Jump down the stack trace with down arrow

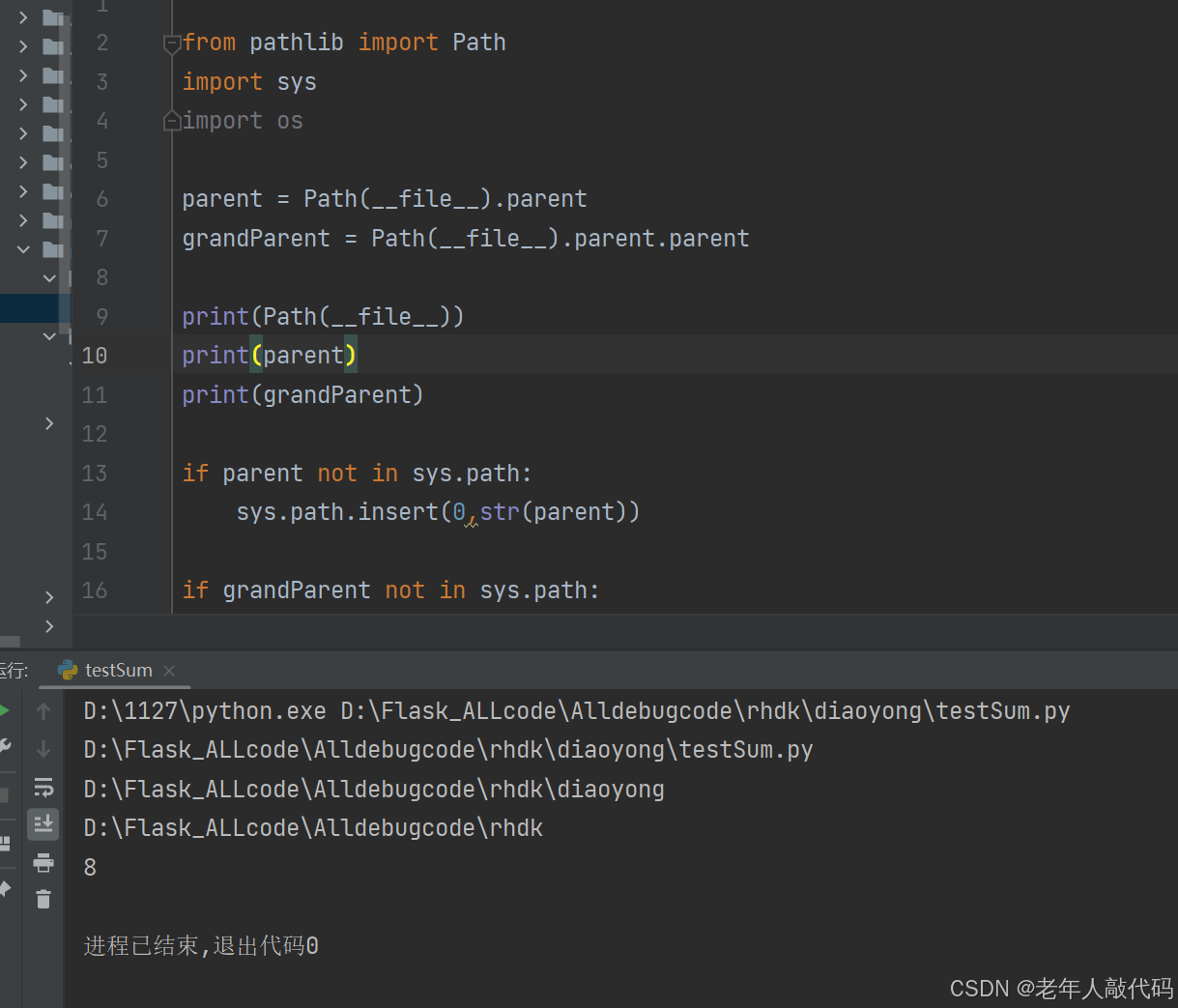(43, 748)
